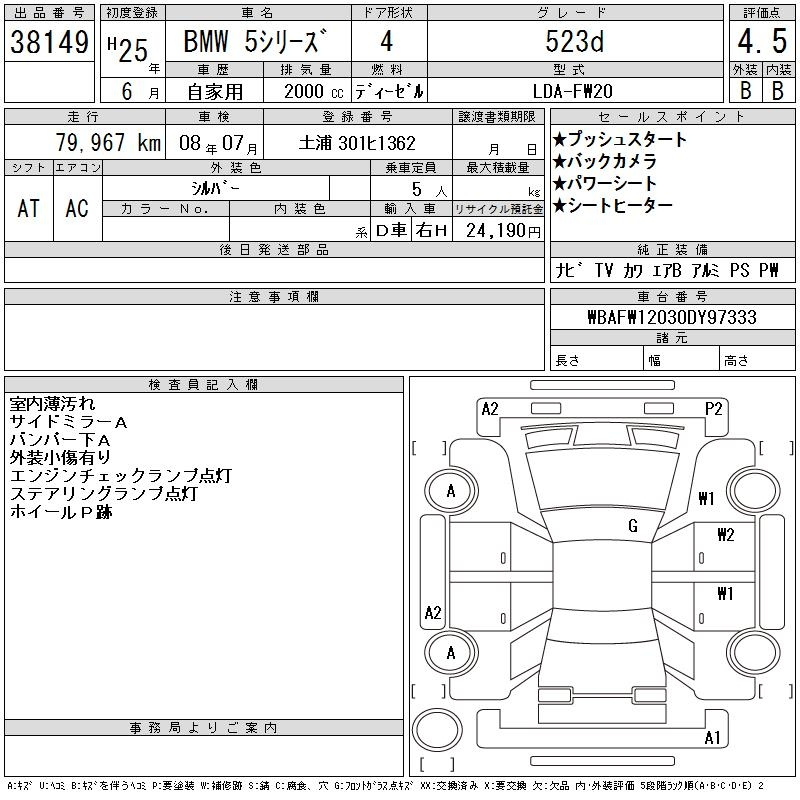800x800 pixels.
Task: Select the equipment item TV
Action: (x=604, y=270)
